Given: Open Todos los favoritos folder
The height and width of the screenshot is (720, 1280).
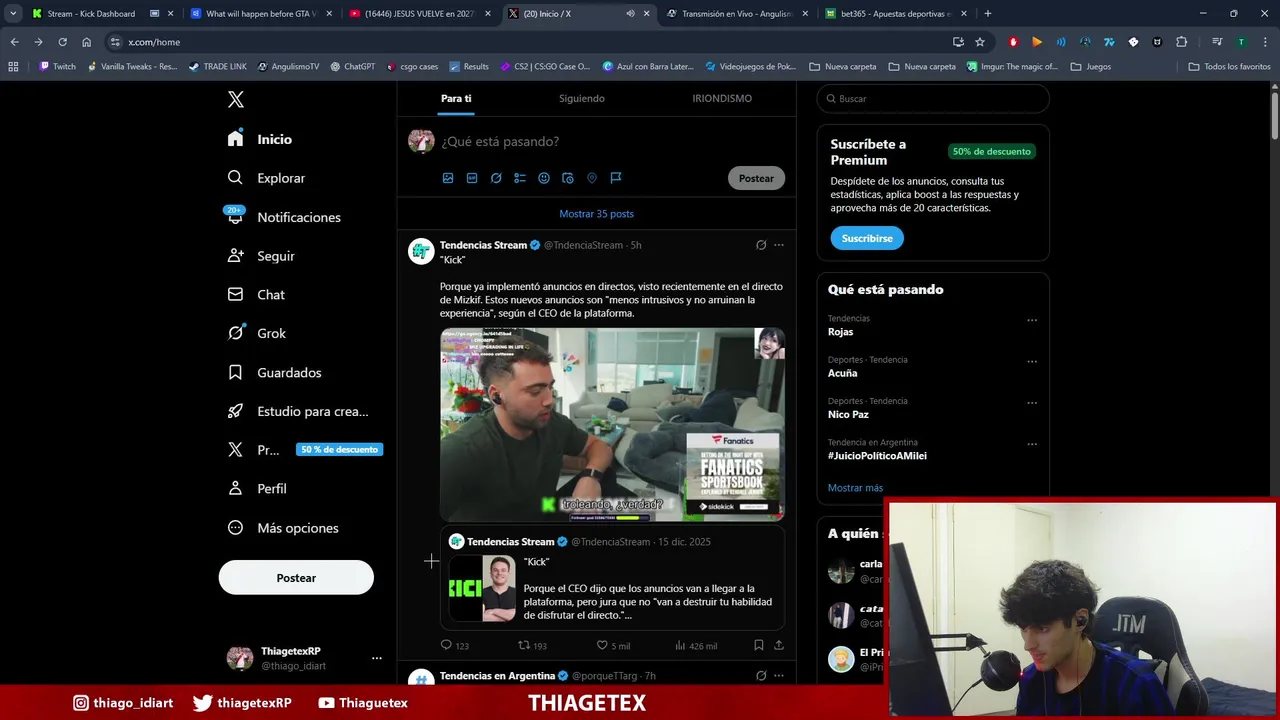Looking at the screenshot, I should [1229, 67].
